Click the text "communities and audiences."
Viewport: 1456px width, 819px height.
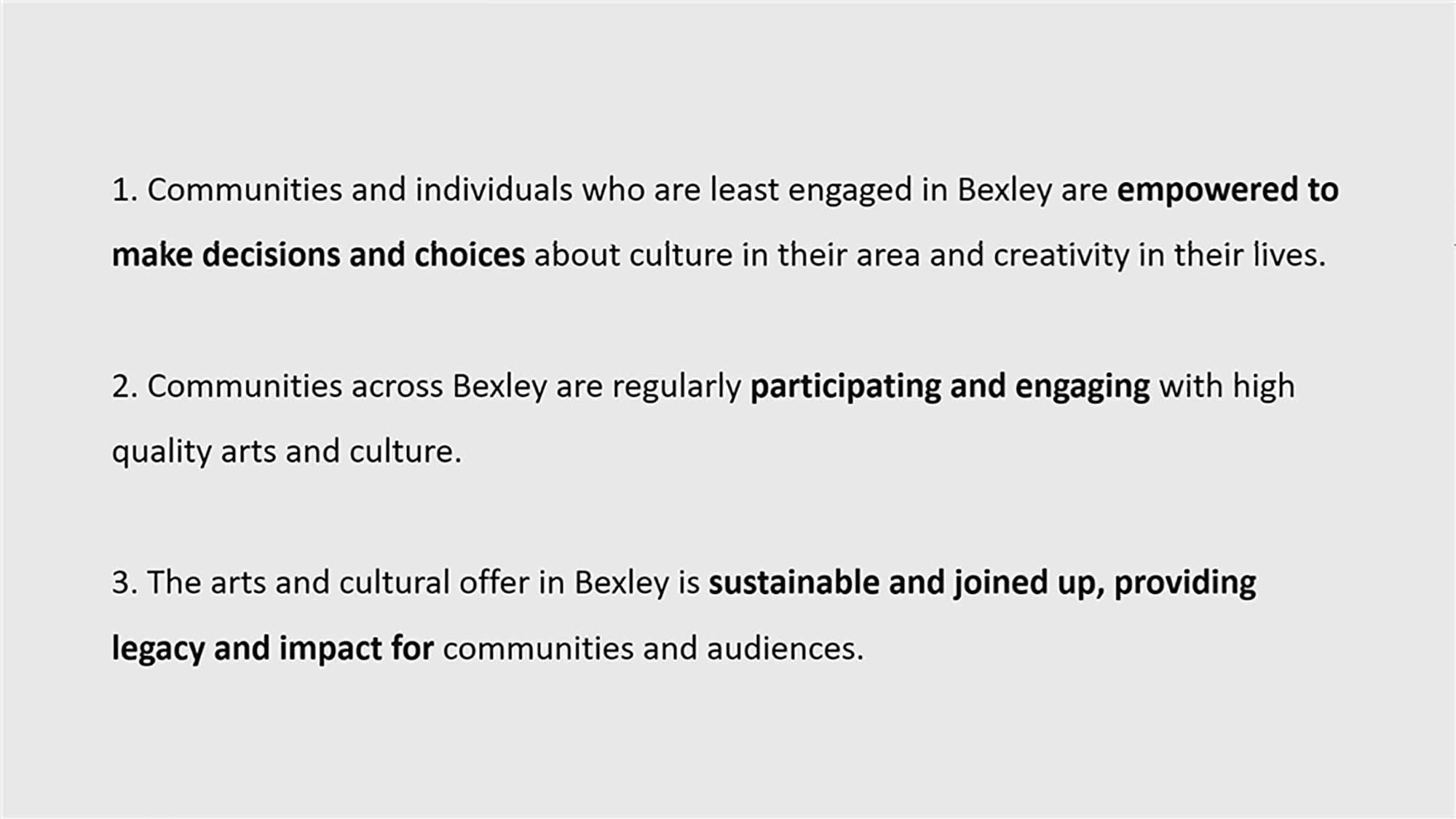click(x=653, y=649)
